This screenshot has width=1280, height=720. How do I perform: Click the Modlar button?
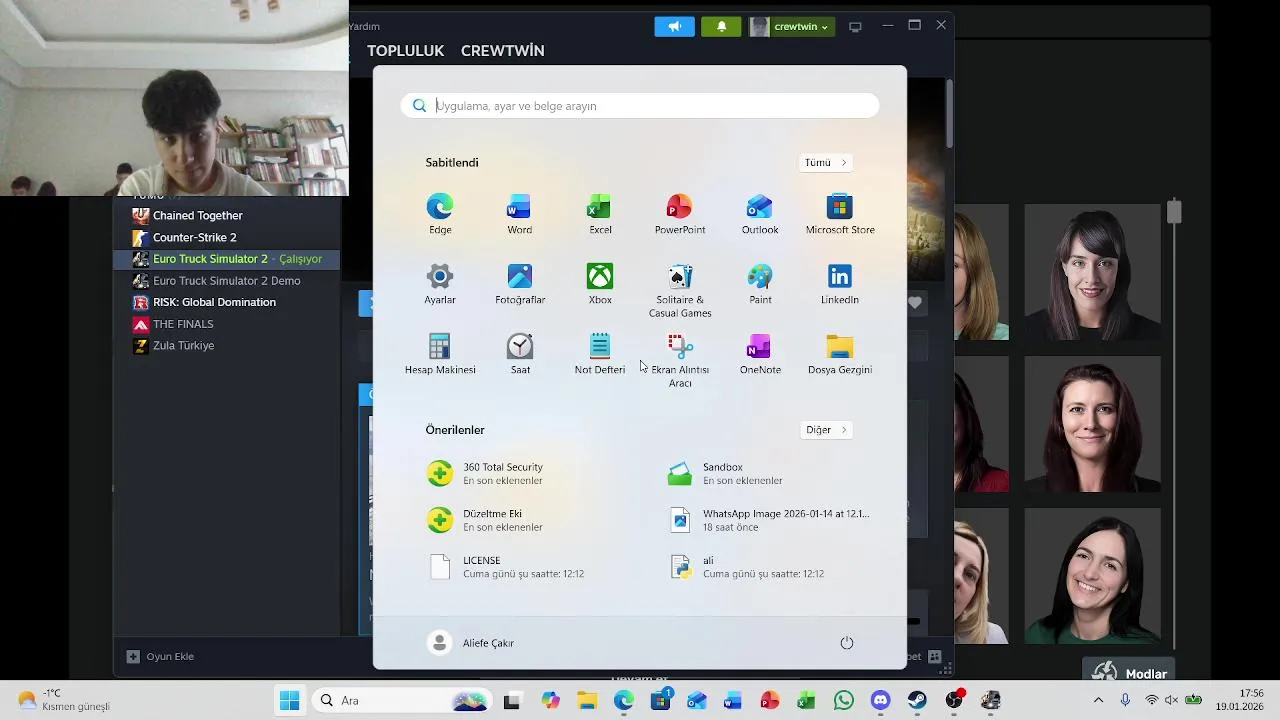coord(1130,673)
